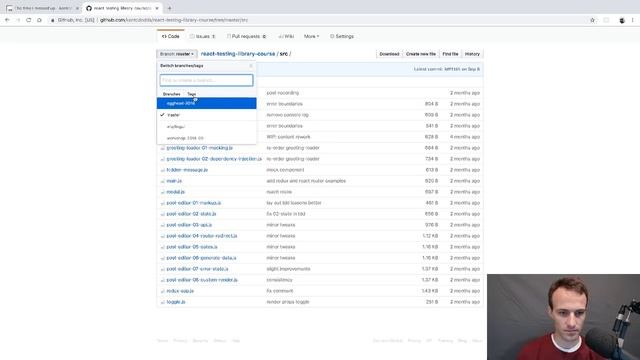Open post-editor-07-error-state.js file

coord(198,269)
